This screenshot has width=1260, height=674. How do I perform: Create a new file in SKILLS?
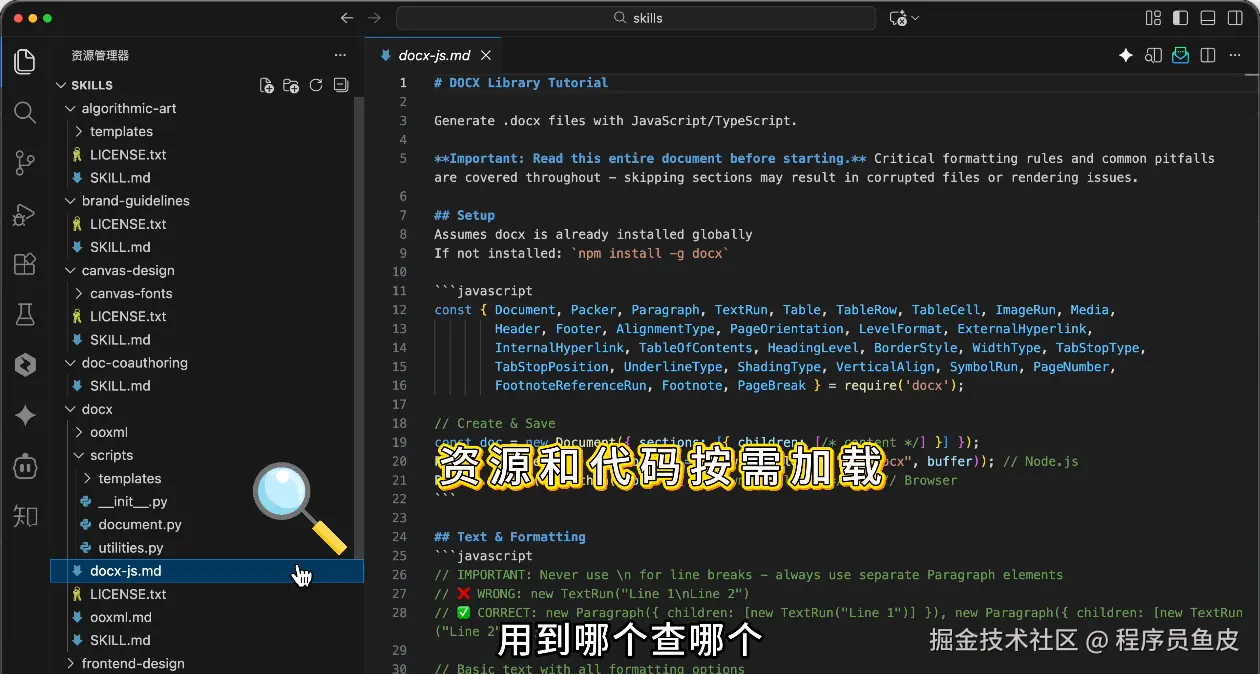pos(266,85)
